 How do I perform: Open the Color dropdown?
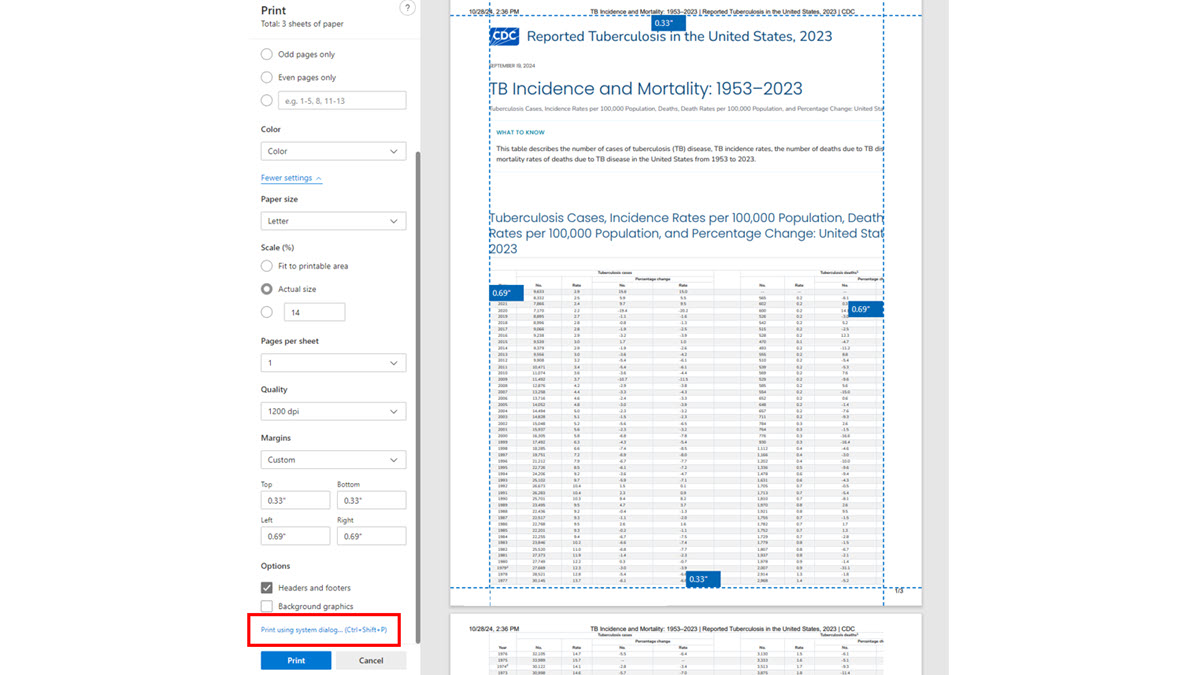click(333, 151)
